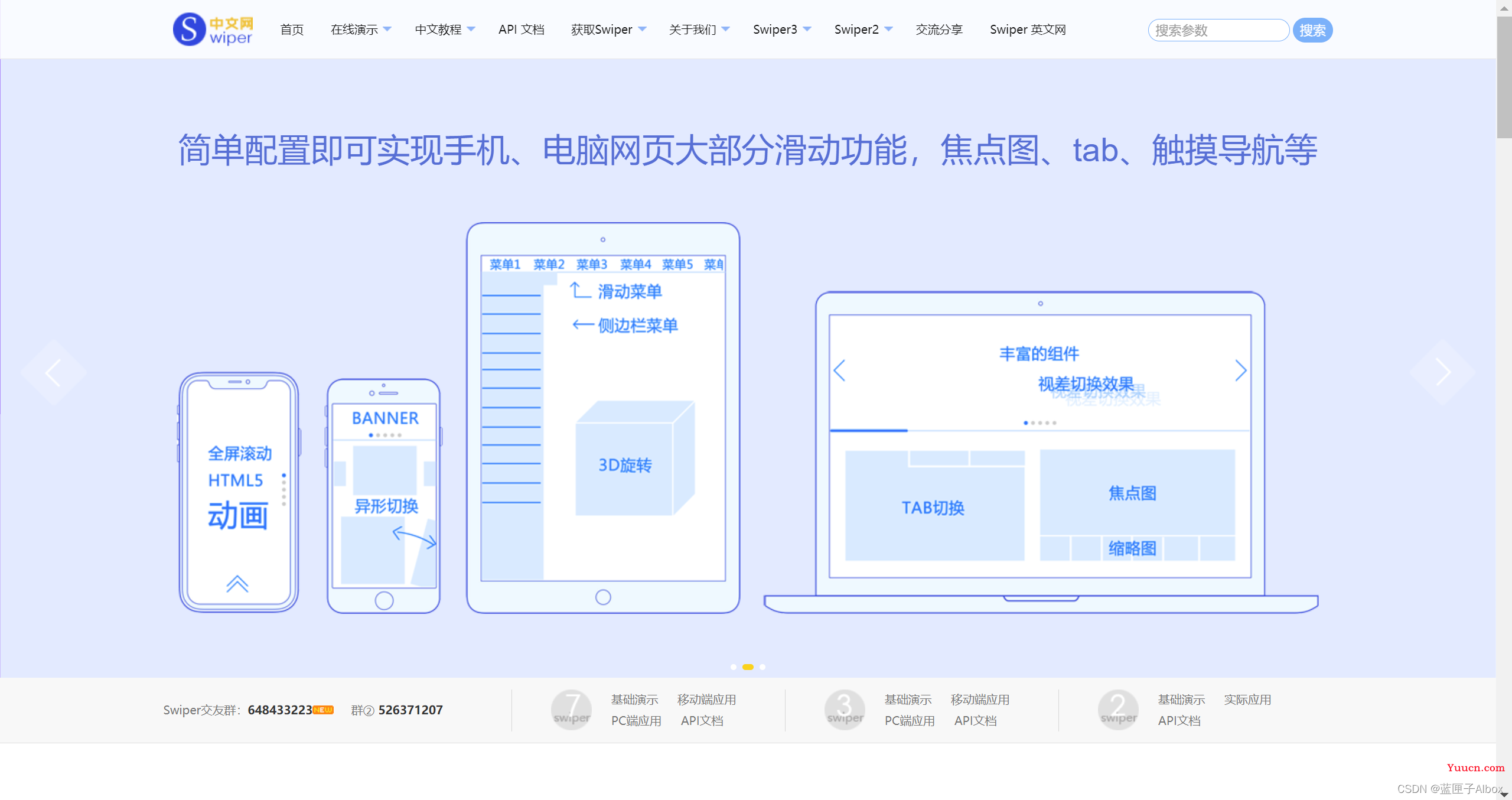Open the 首页 menu item
Viewport: 1512px width, 800px height.
click(292, 30)
